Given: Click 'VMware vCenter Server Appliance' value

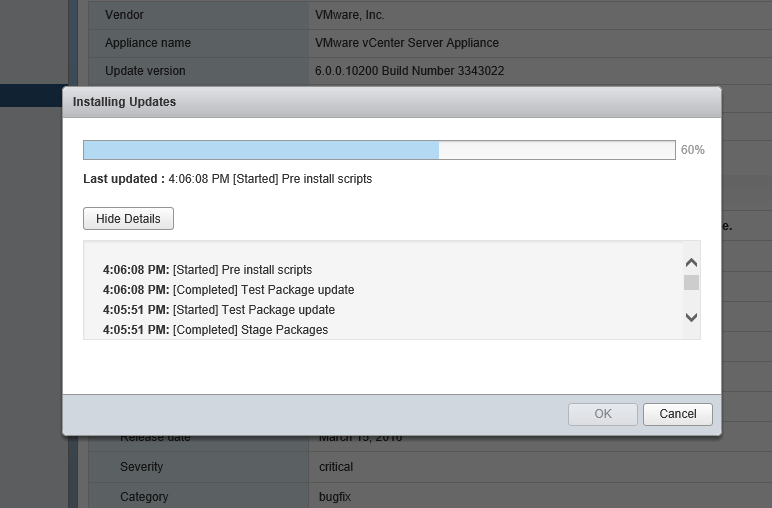Looking at the screenshot, I should tap(407, 43).
